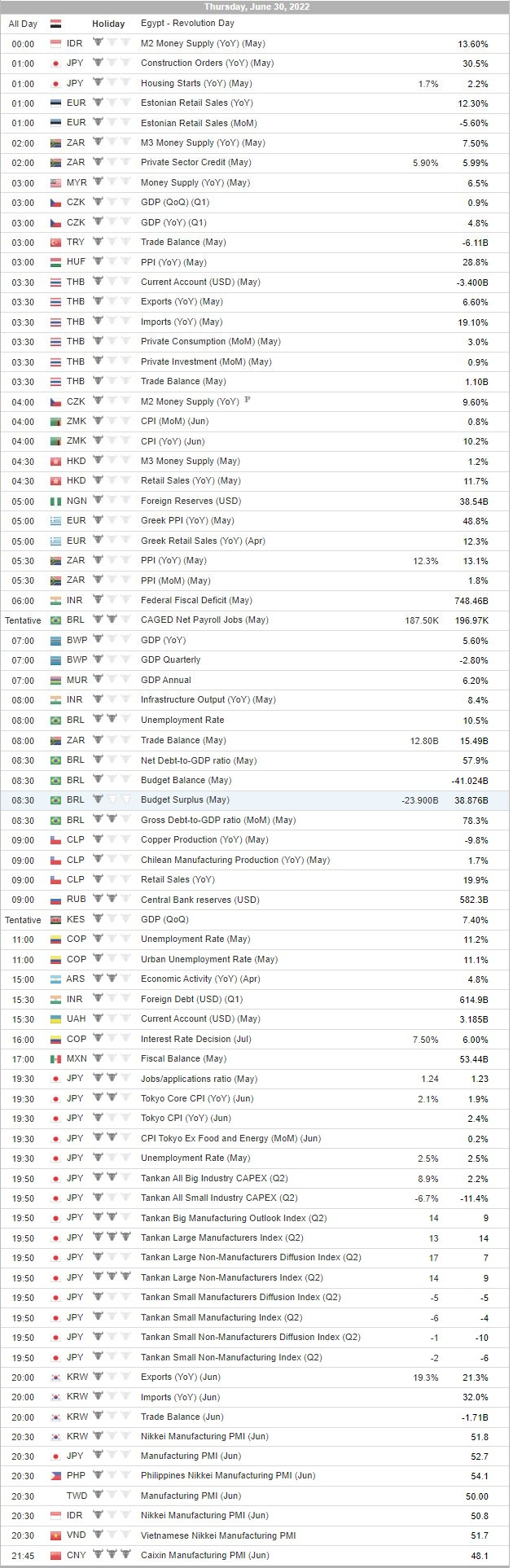Click the Malaysia flag in the MYR Money Supply row
The width and height of the screenshot is (513, 1568).
coord(55,183)
